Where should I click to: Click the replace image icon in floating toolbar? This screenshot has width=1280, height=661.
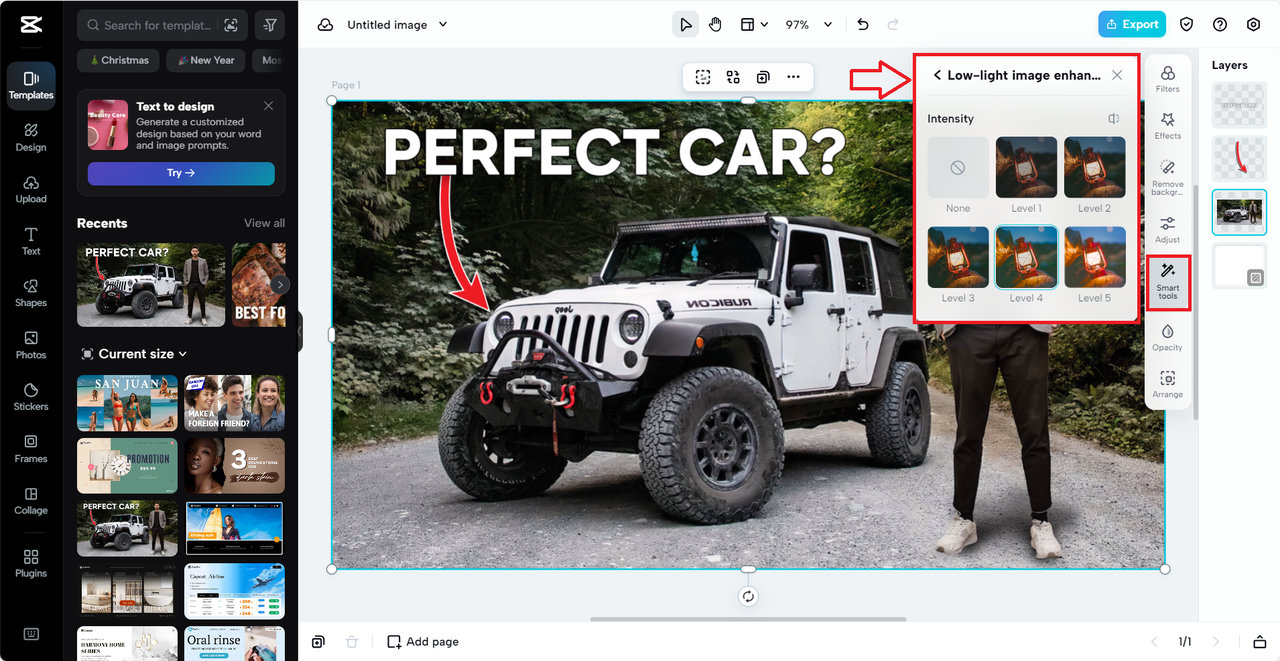pyautogui.click(x=733, y=77)
